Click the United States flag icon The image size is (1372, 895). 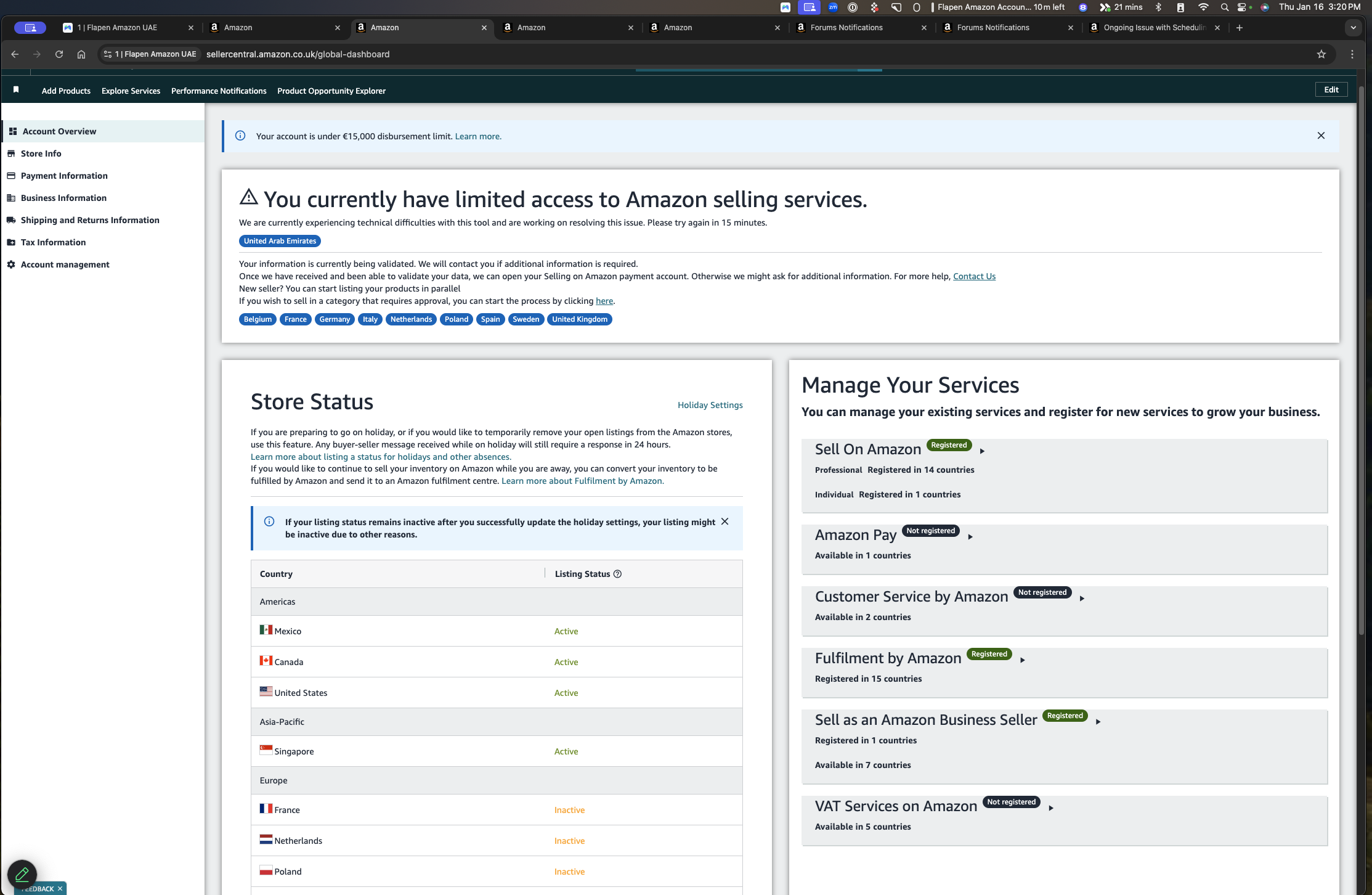tap(266, 692)
